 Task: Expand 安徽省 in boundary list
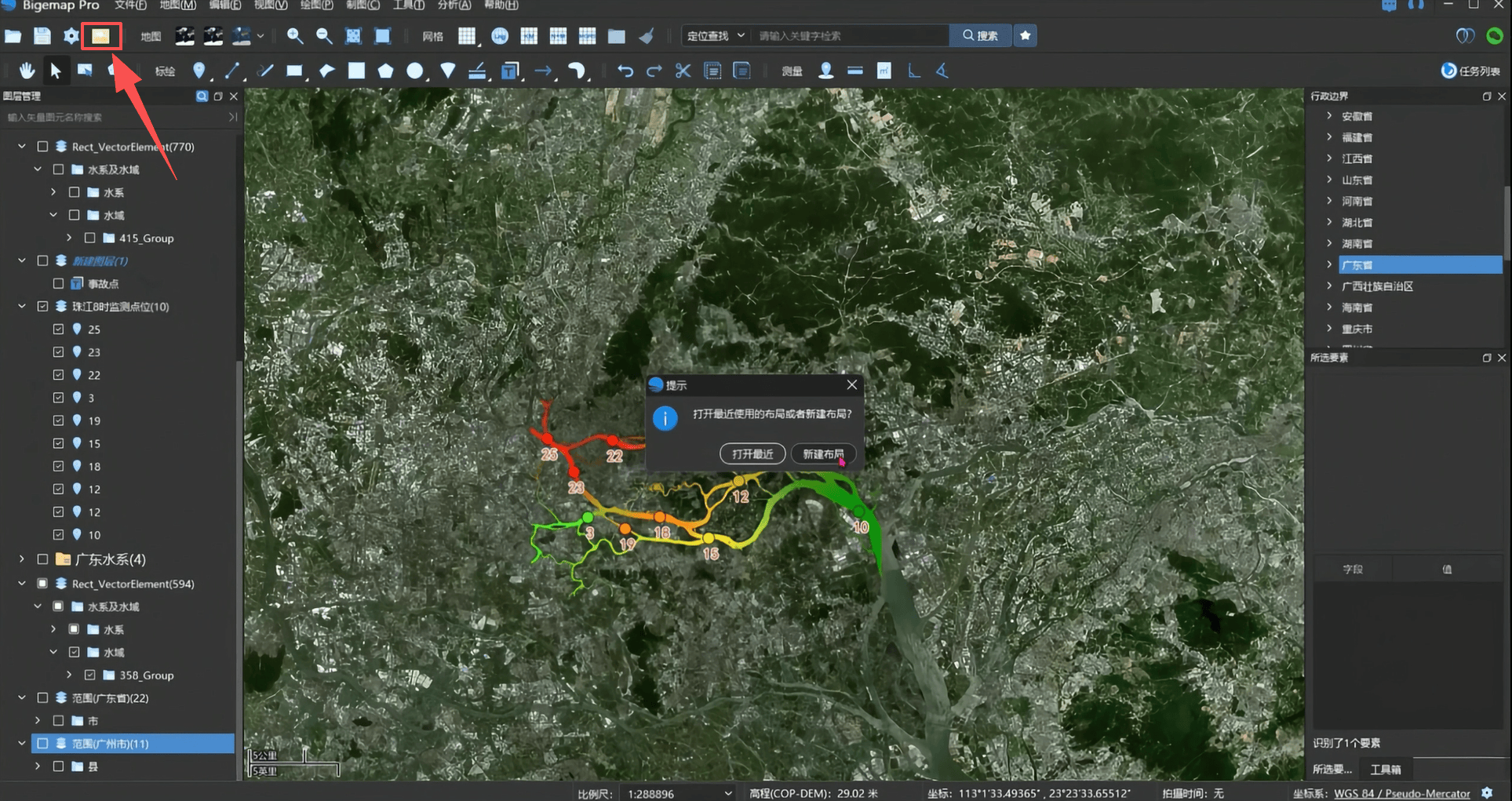[x=1329, y=116]
